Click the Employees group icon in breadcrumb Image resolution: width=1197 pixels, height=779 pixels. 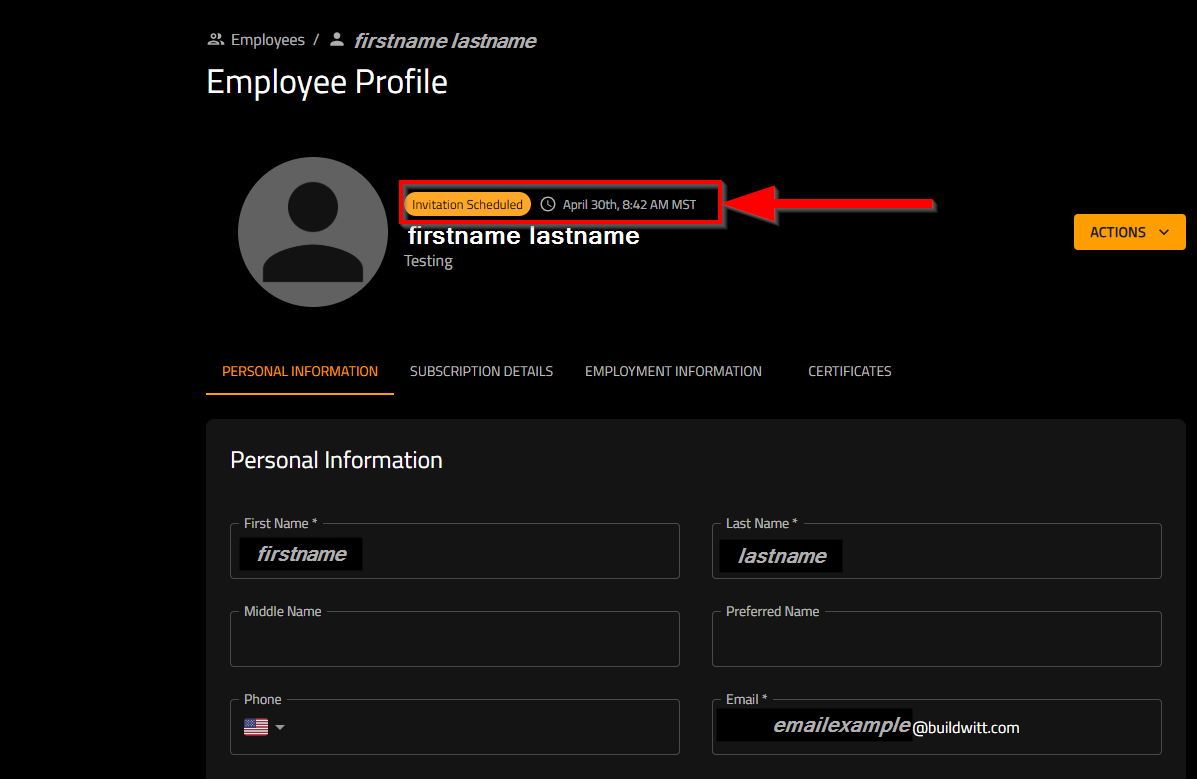[215, 40]
